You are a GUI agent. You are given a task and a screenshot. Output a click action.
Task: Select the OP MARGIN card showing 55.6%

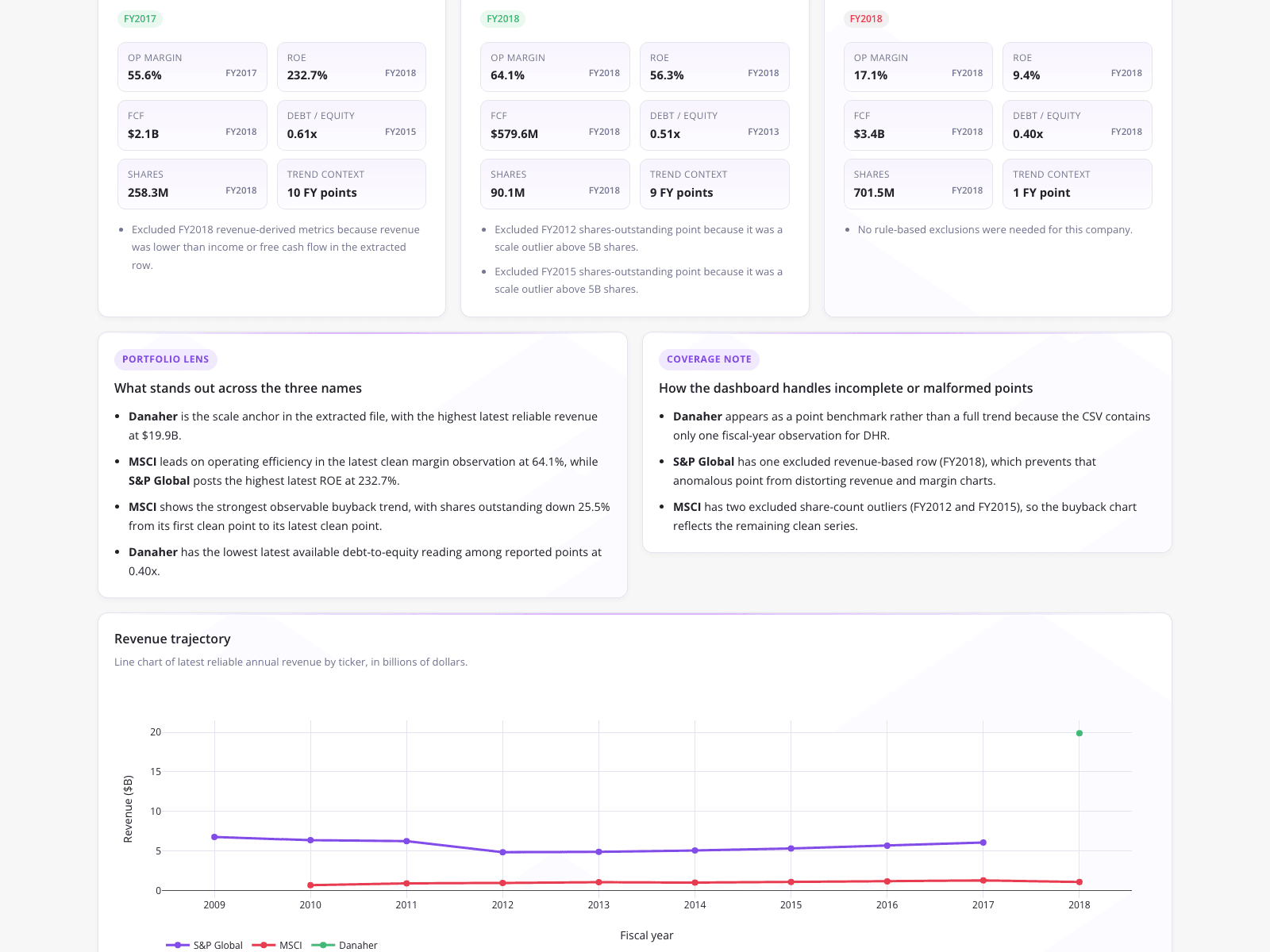(x=192, y=67)
